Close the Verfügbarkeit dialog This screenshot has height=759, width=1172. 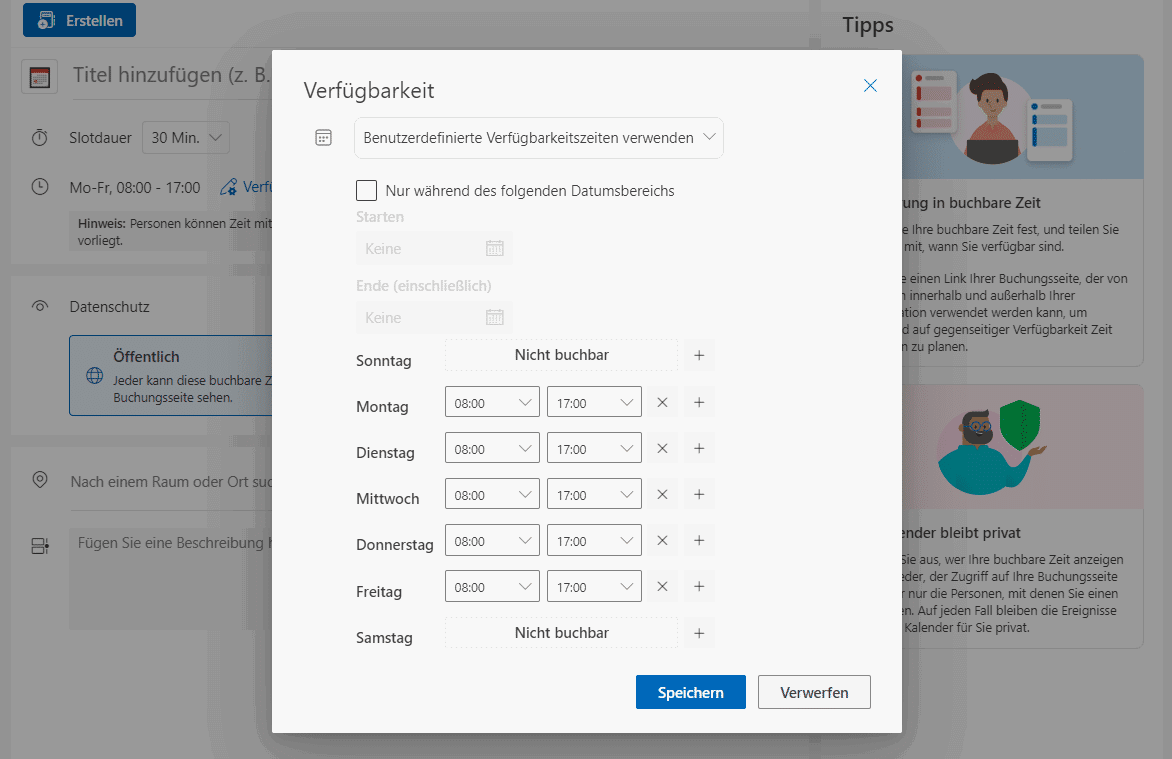click(x=870, y=86)
